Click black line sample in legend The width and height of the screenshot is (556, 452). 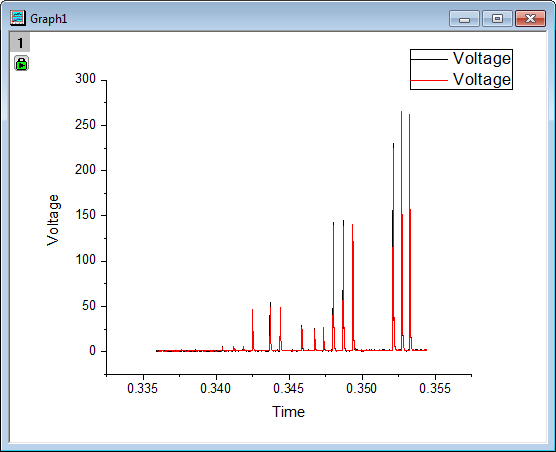point(429,59)
